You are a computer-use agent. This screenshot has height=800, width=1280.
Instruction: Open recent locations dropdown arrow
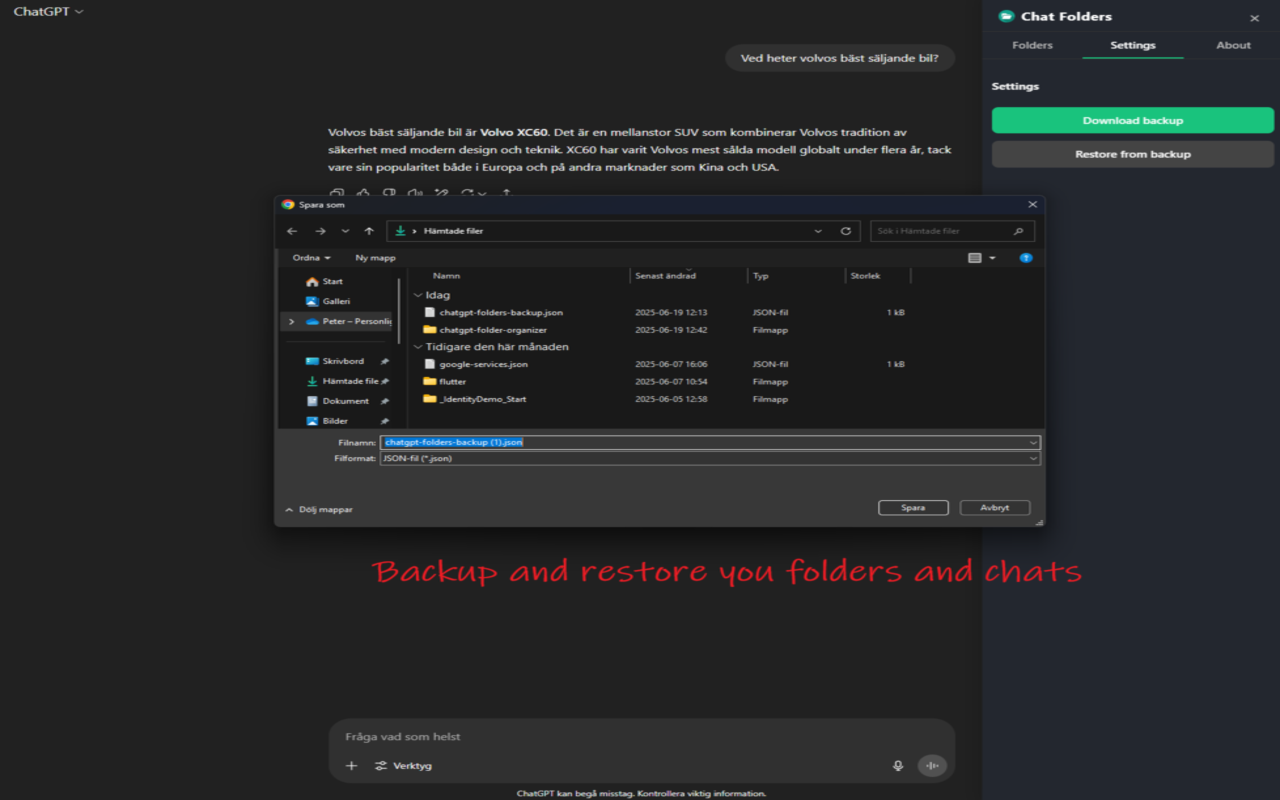point(345,231)
